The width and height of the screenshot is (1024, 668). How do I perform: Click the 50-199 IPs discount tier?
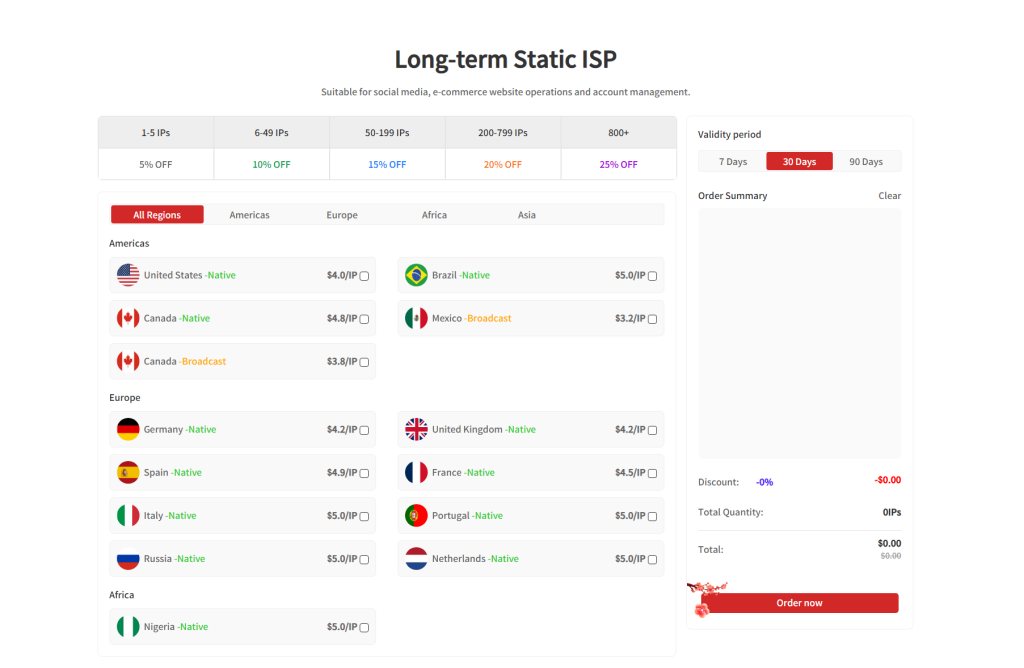[x=387, y=133]
